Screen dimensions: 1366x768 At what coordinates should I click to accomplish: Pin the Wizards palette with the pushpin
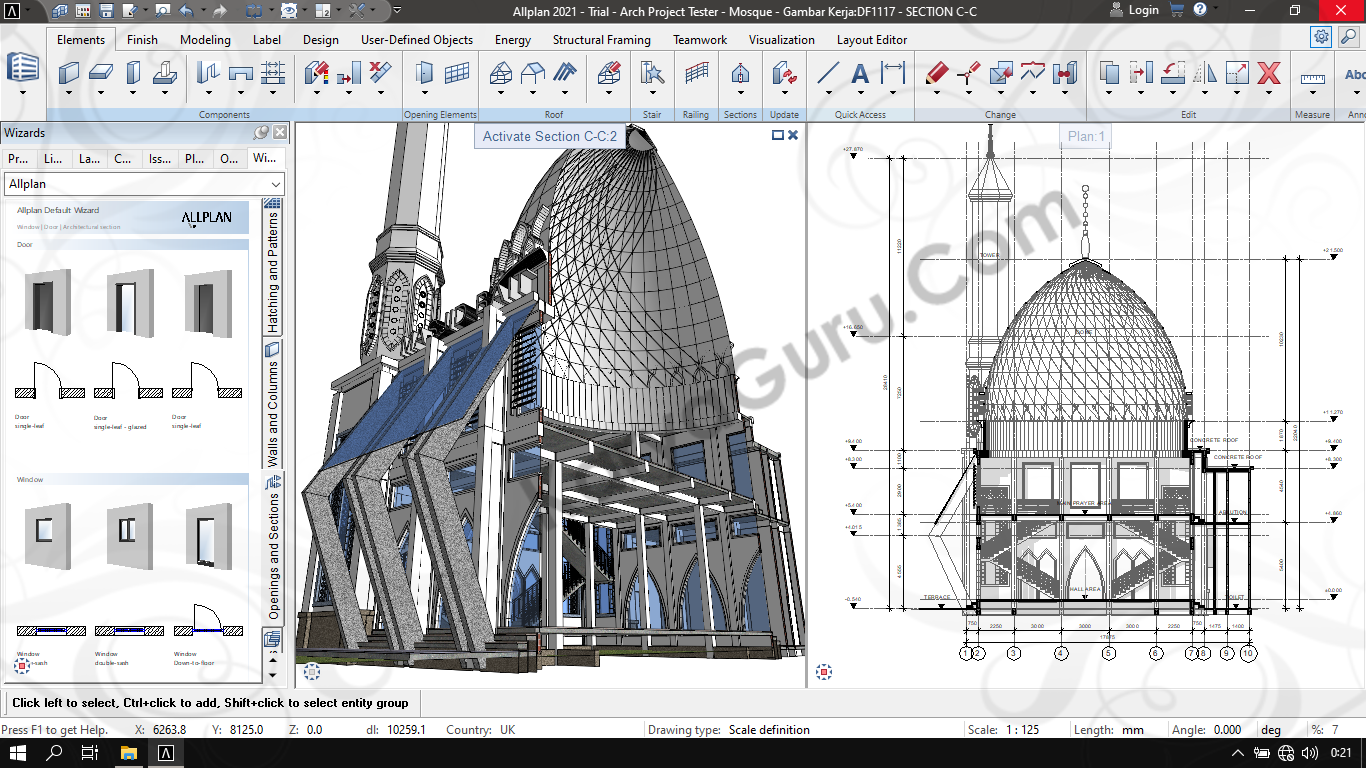point(262,132)
